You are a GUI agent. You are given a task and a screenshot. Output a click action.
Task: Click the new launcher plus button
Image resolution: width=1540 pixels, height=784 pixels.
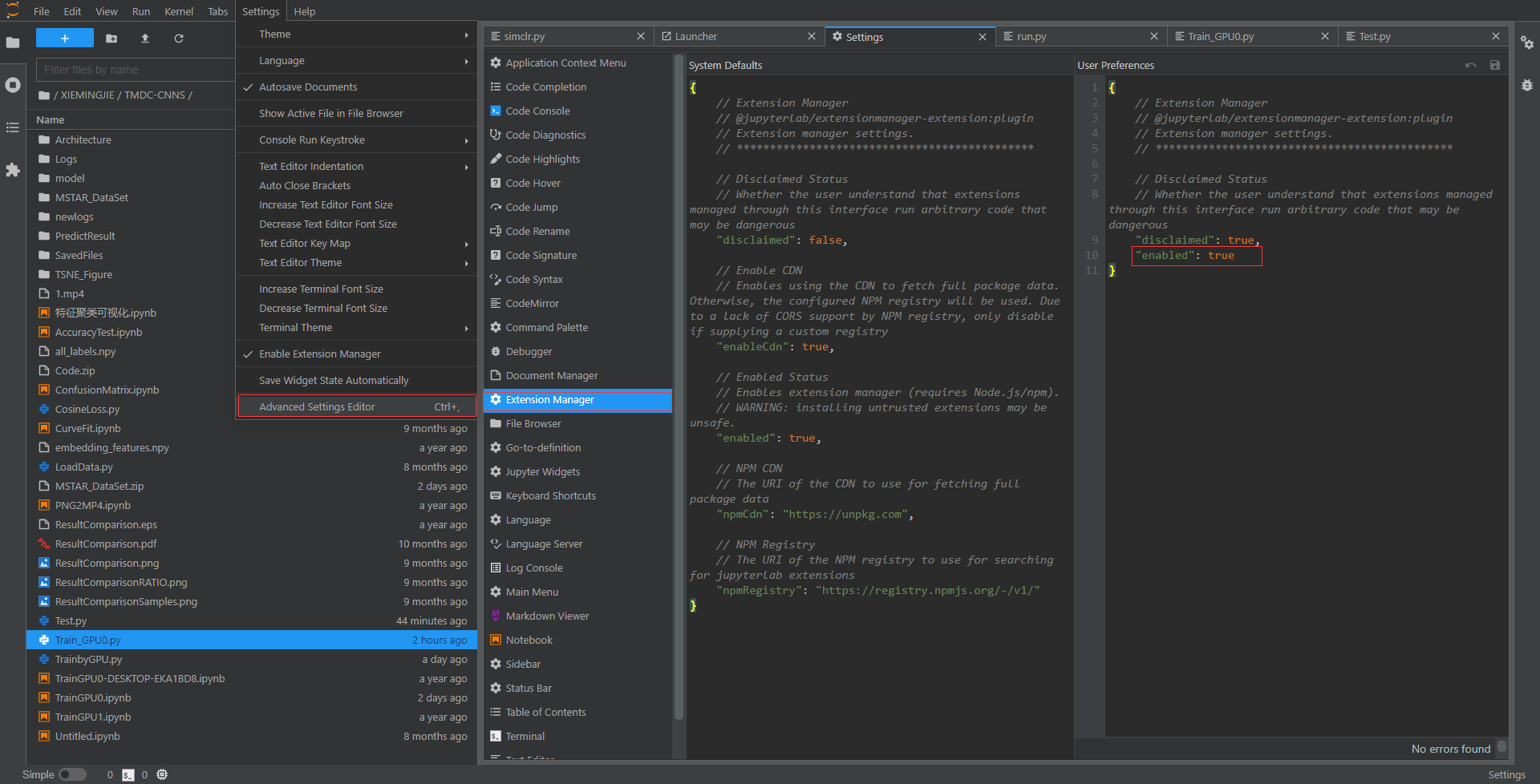click(64, 38)
